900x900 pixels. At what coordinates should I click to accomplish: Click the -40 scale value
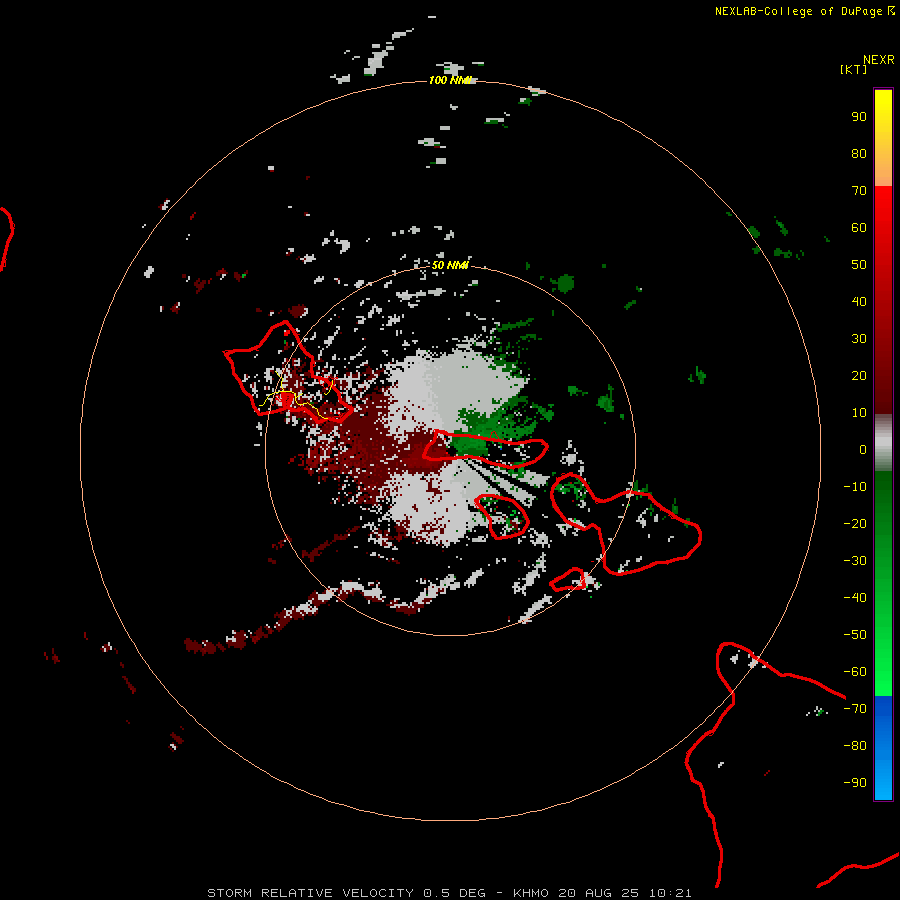(x=855, y=598)
